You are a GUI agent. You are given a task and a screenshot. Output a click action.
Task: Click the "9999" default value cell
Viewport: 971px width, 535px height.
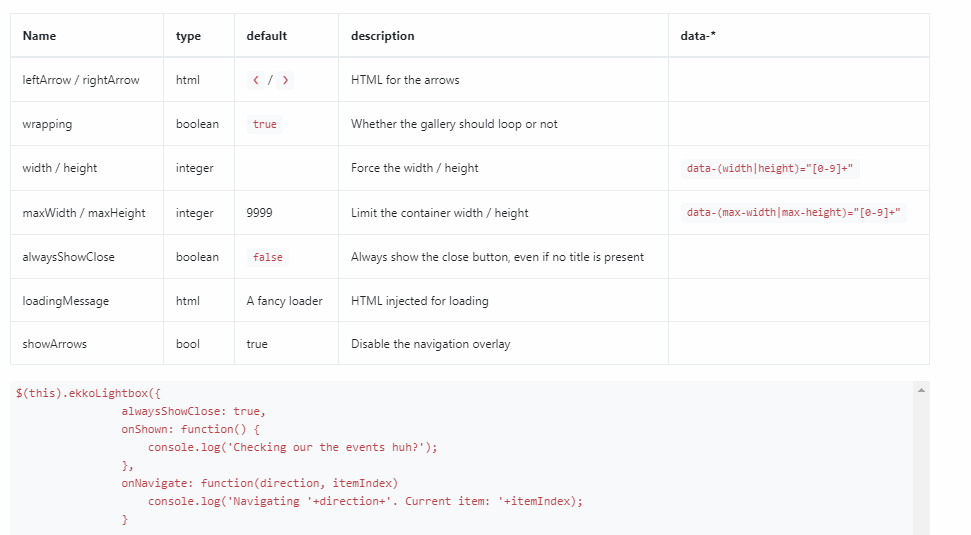tap(259, 213)
